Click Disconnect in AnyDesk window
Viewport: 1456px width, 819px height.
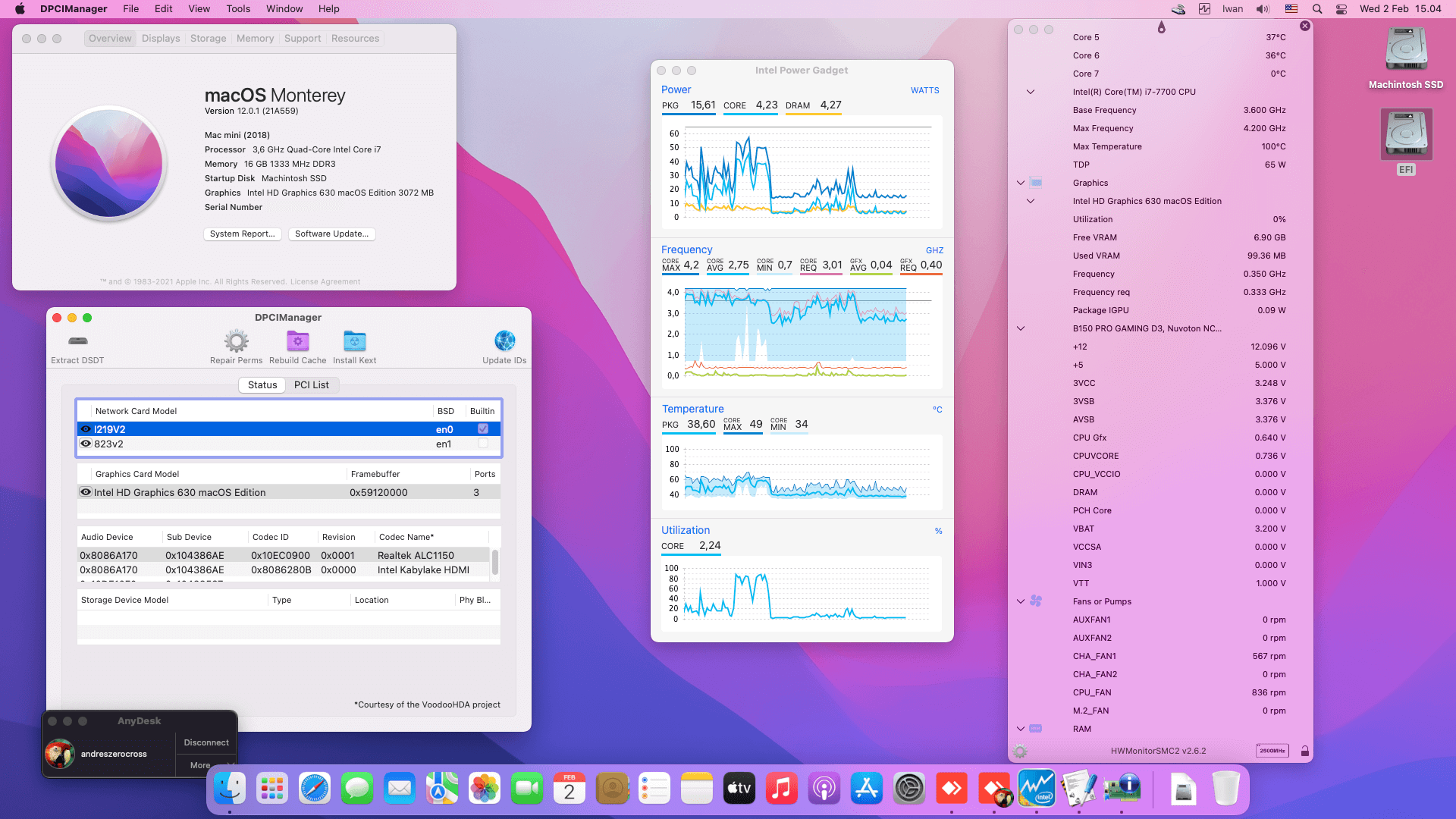[206, 742]
